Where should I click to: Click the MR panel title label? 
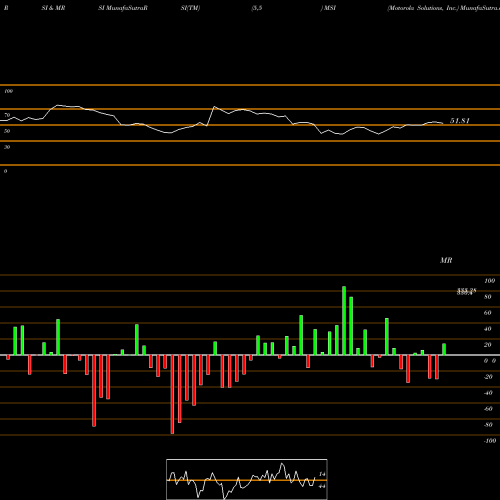[x=446, y=260]
